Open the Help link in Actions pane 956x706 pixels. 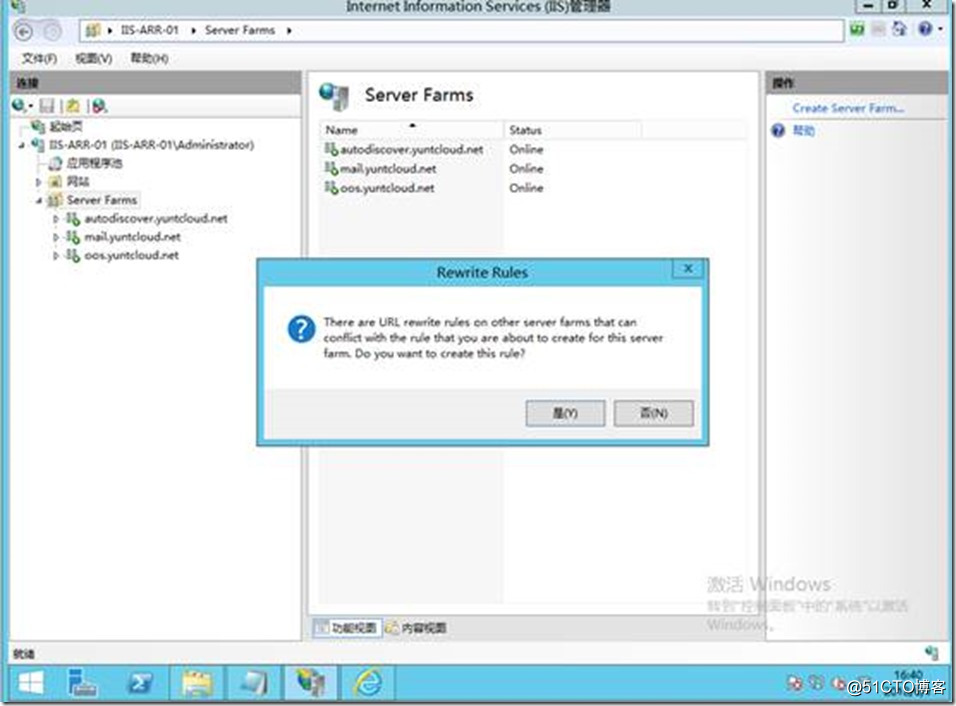[803, 130]
